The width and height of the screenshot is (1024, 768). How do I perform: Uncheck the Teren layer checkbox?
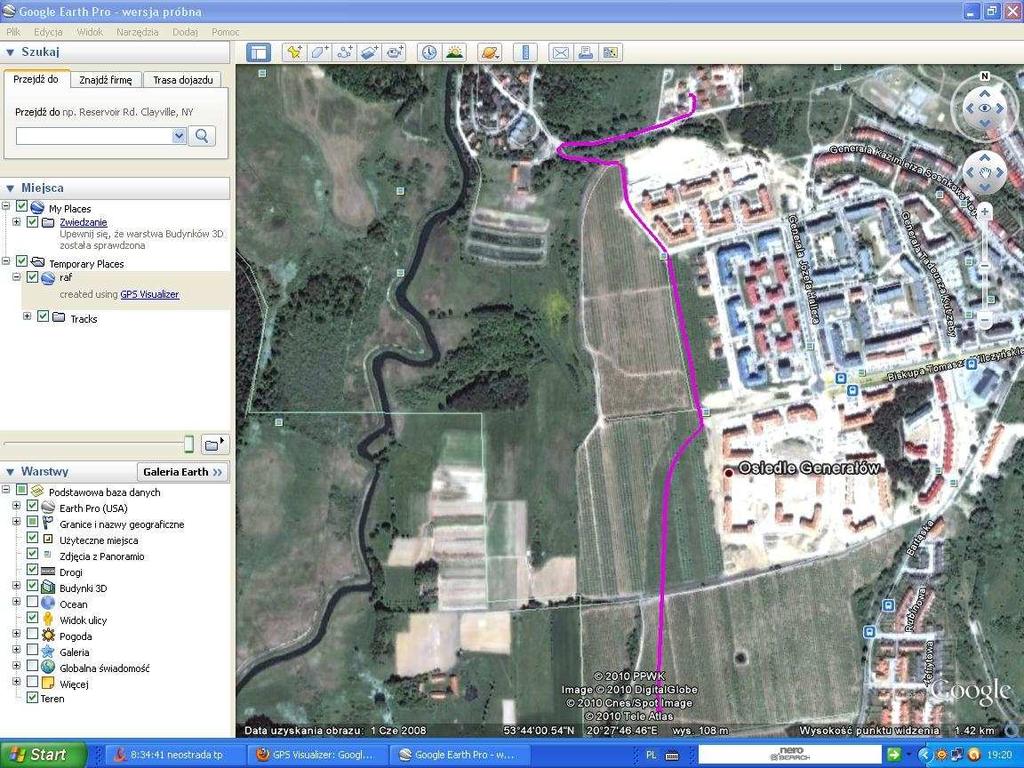(32, 697)
